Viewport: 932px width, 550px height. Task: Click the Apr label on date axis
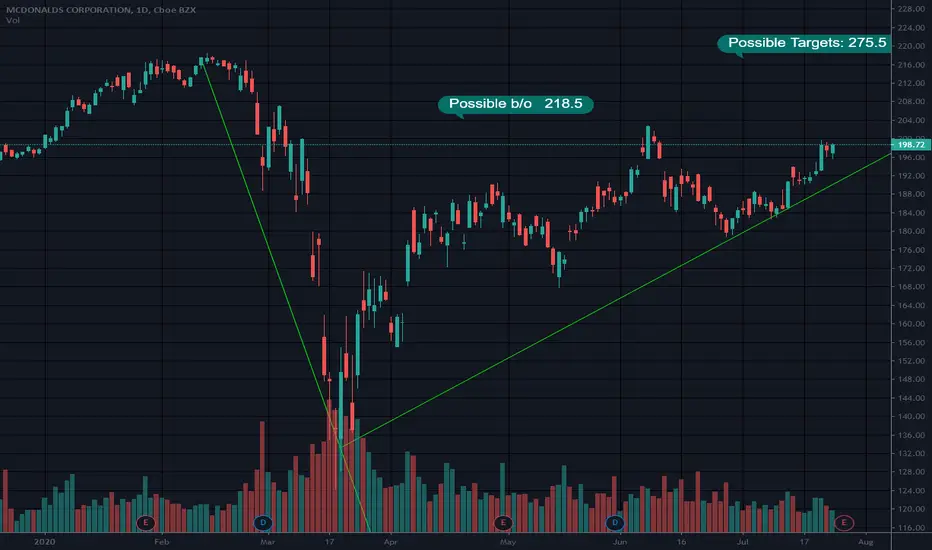(x=390, y=542)
